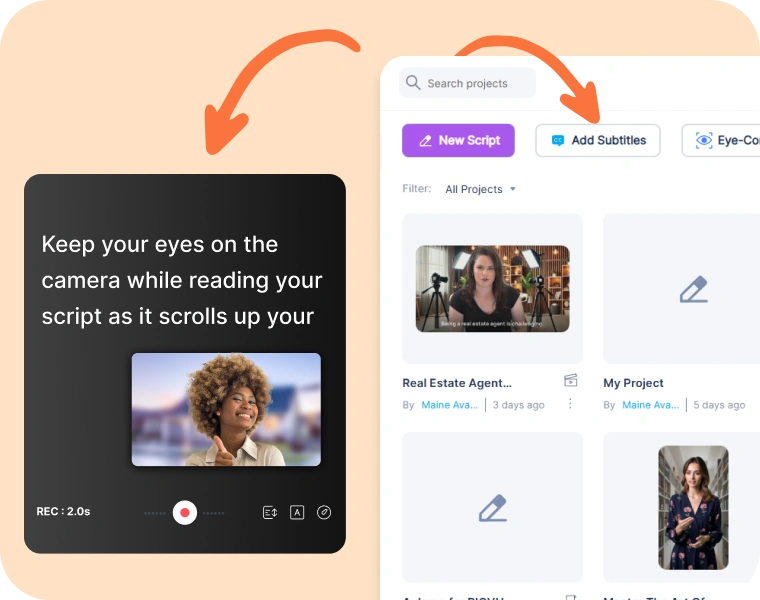Open the pencil project card in bottom row

[492, 507]
